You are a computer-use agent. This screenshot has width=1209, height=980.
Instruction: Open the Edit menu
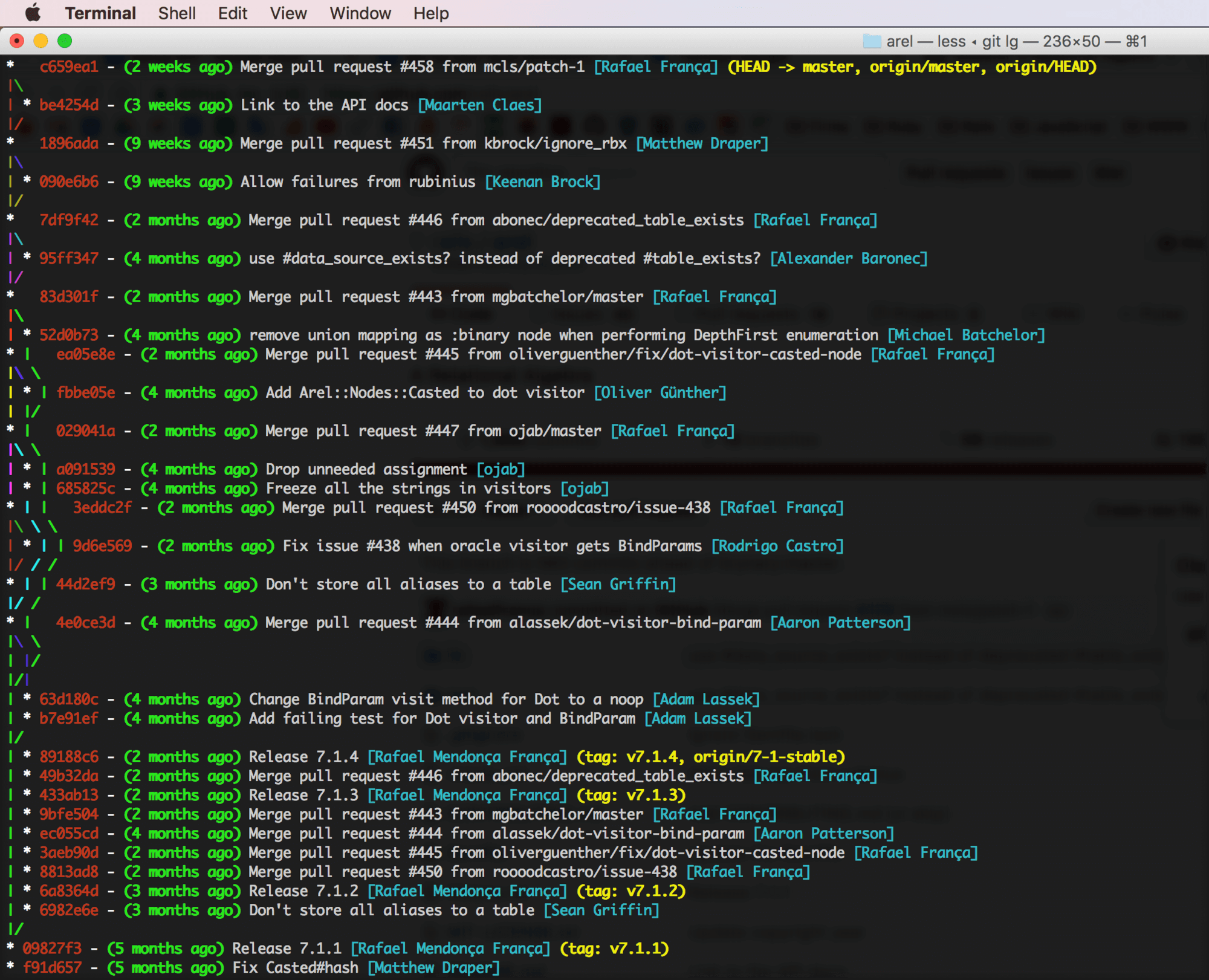pos(233,13)
